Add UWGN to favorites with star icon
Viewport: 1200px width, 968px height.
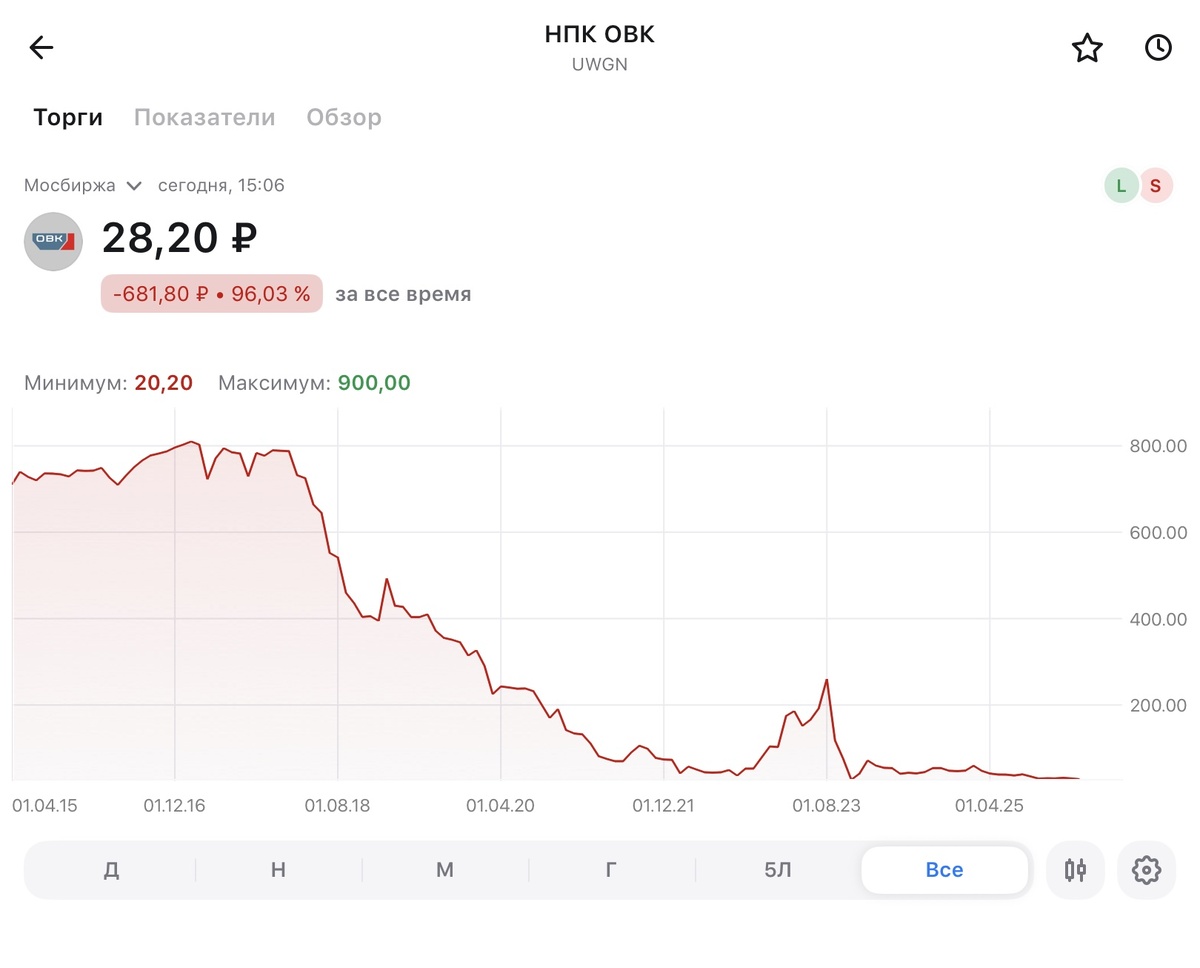click(1087, 47)
